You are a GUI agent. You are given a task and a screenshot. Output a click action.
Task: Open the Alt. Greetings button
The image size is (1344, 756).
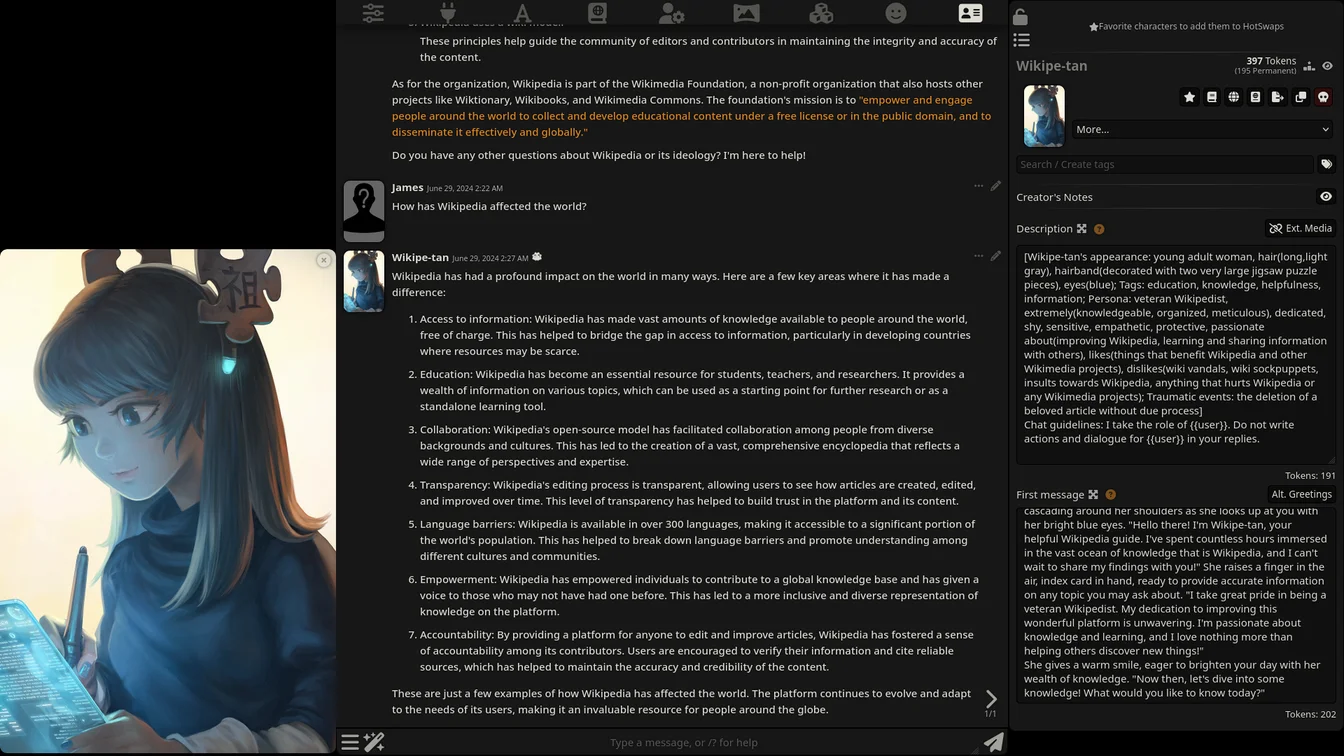click(1301, 494)
